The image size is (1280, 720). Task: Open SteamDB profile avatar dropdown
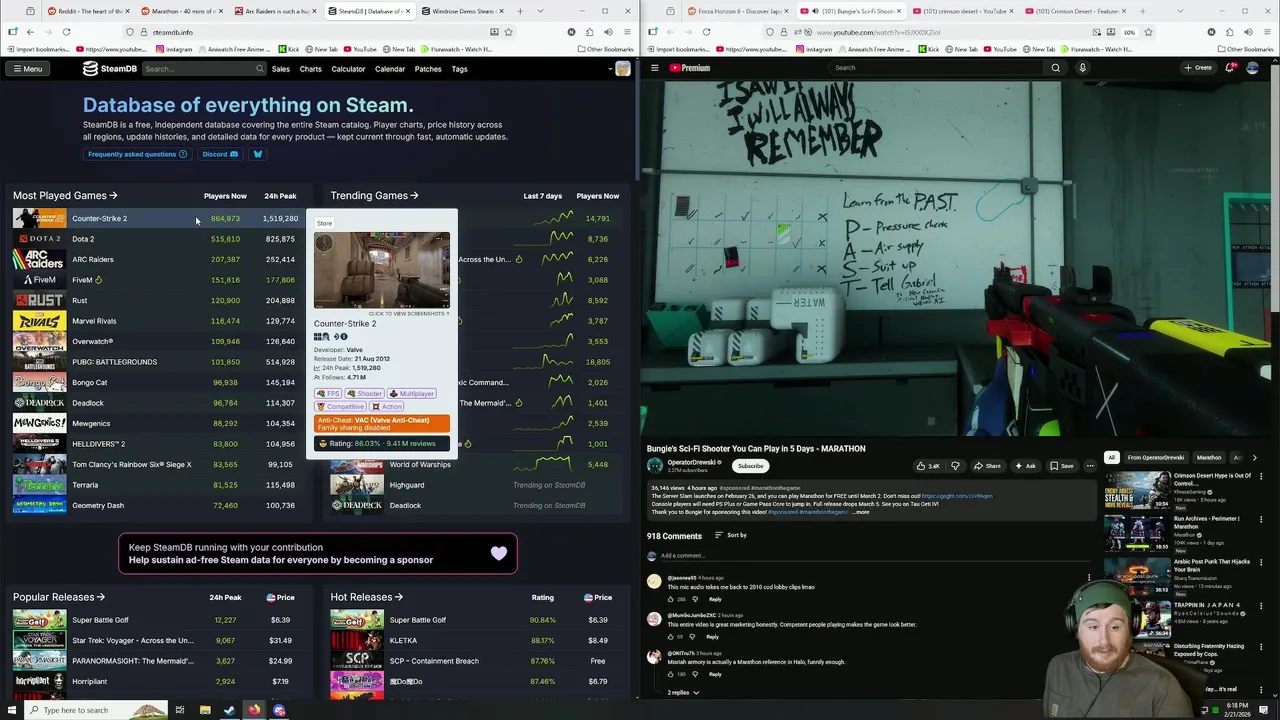click(621, 69)
